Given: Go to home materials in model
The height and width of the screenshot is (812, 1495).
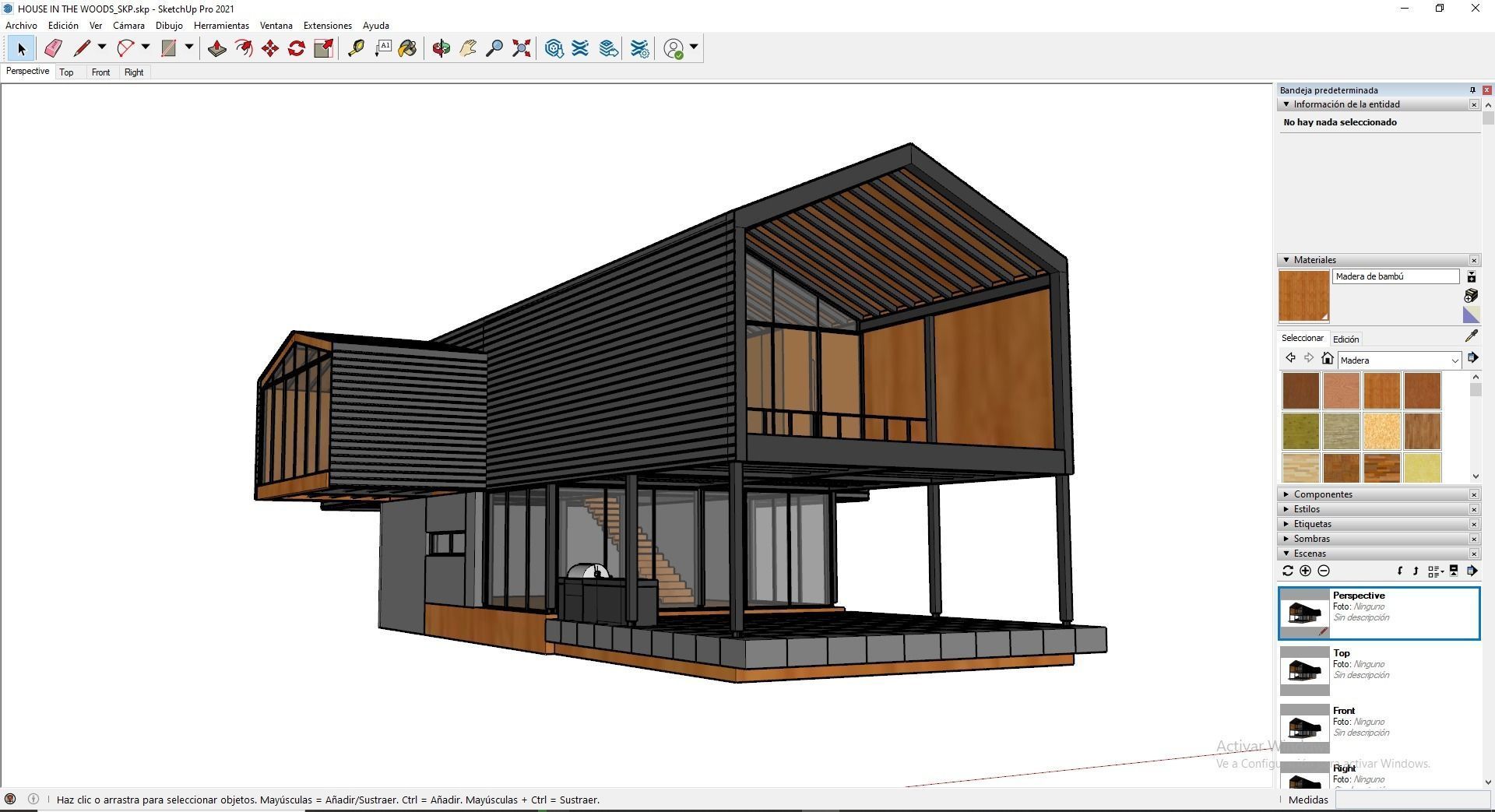Looking at the screenshot, I should 1328,358.
